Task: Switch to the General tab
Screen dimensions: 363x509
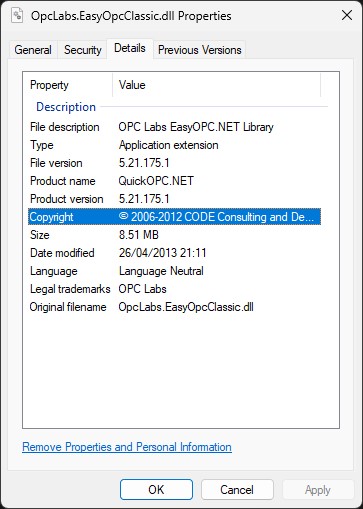Action: (33, 50)
